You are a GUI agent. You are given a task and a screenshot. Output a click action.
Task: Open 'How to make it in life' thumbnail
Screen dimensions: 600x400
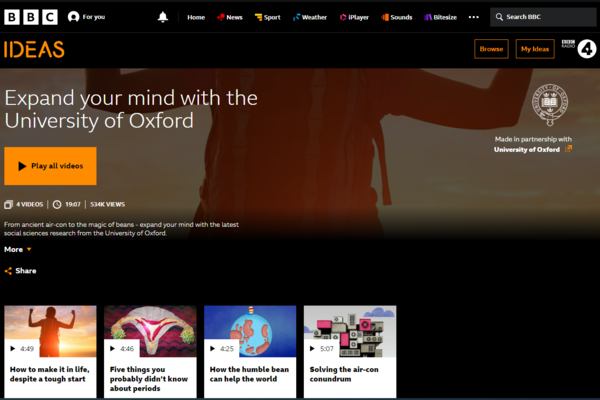[x=51, y=331]
